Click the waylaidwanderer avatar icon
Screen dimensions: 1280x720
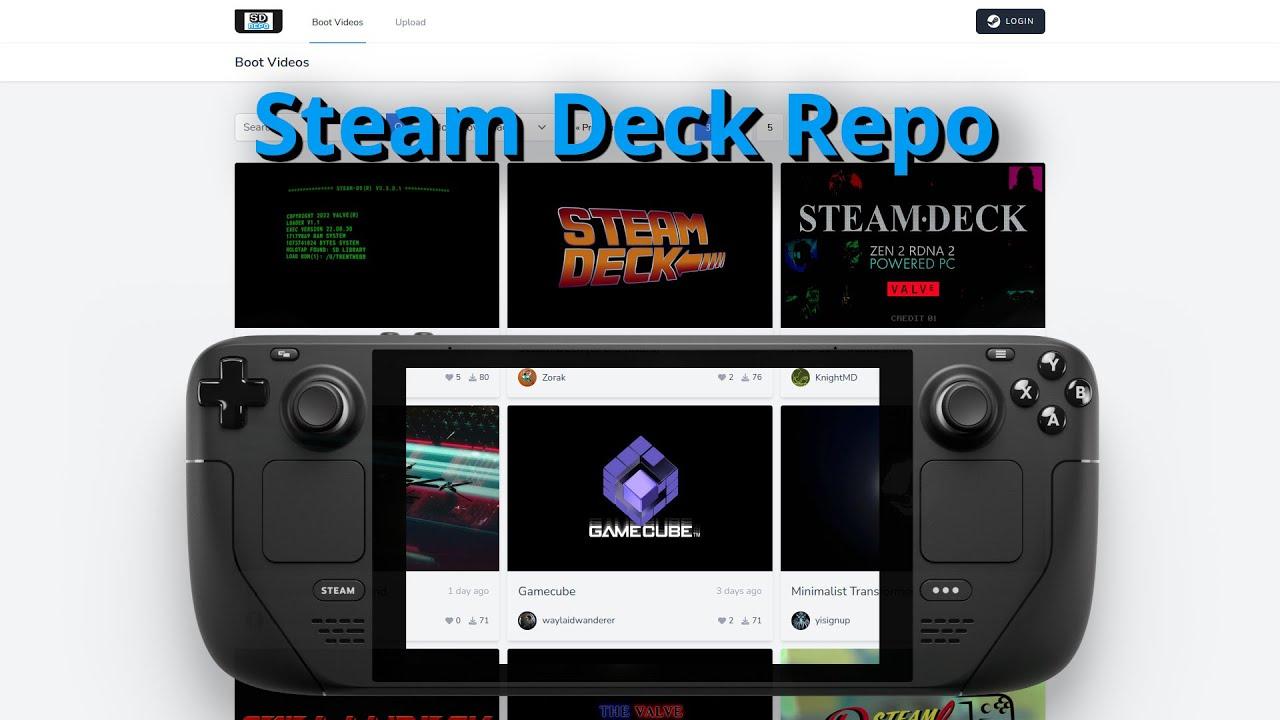pyautogui.click(x=527, y=620)
